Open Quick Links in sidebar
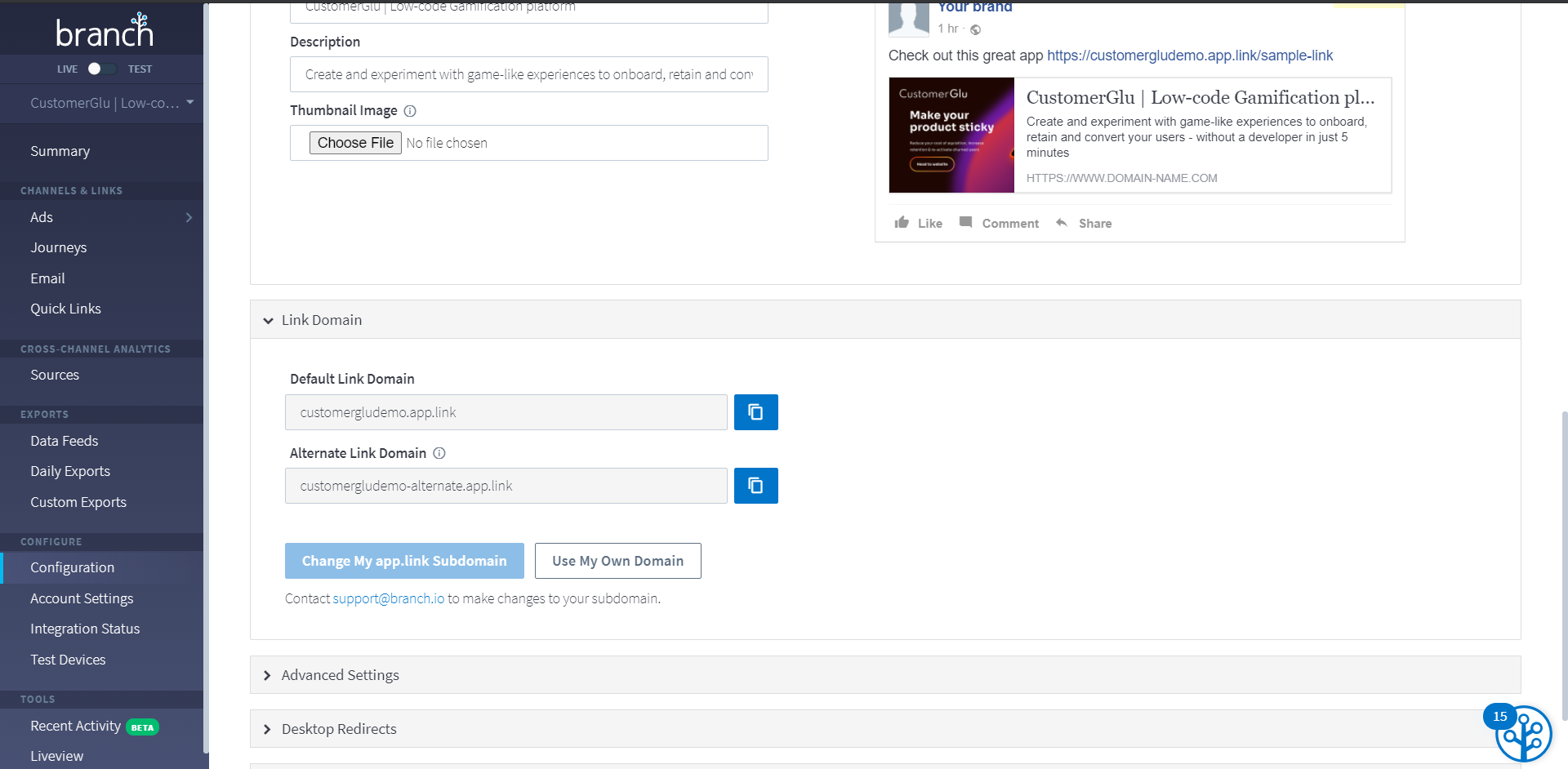Viewport: 1568px width, 769px height. point(65,309)
